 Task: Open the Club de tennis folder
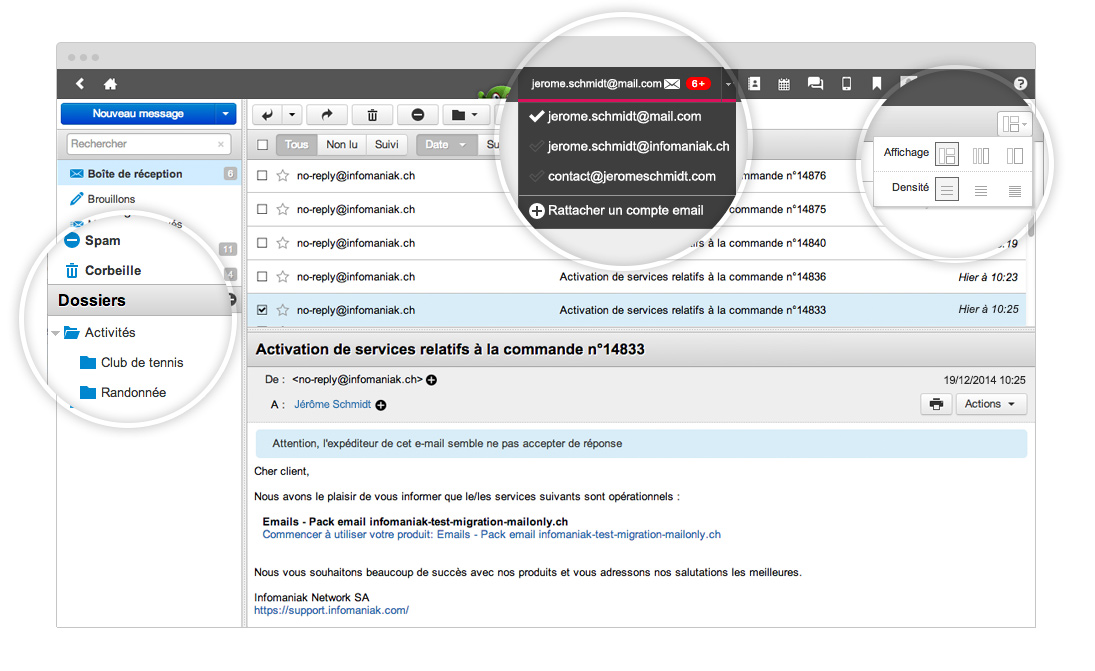click(141, 362)
